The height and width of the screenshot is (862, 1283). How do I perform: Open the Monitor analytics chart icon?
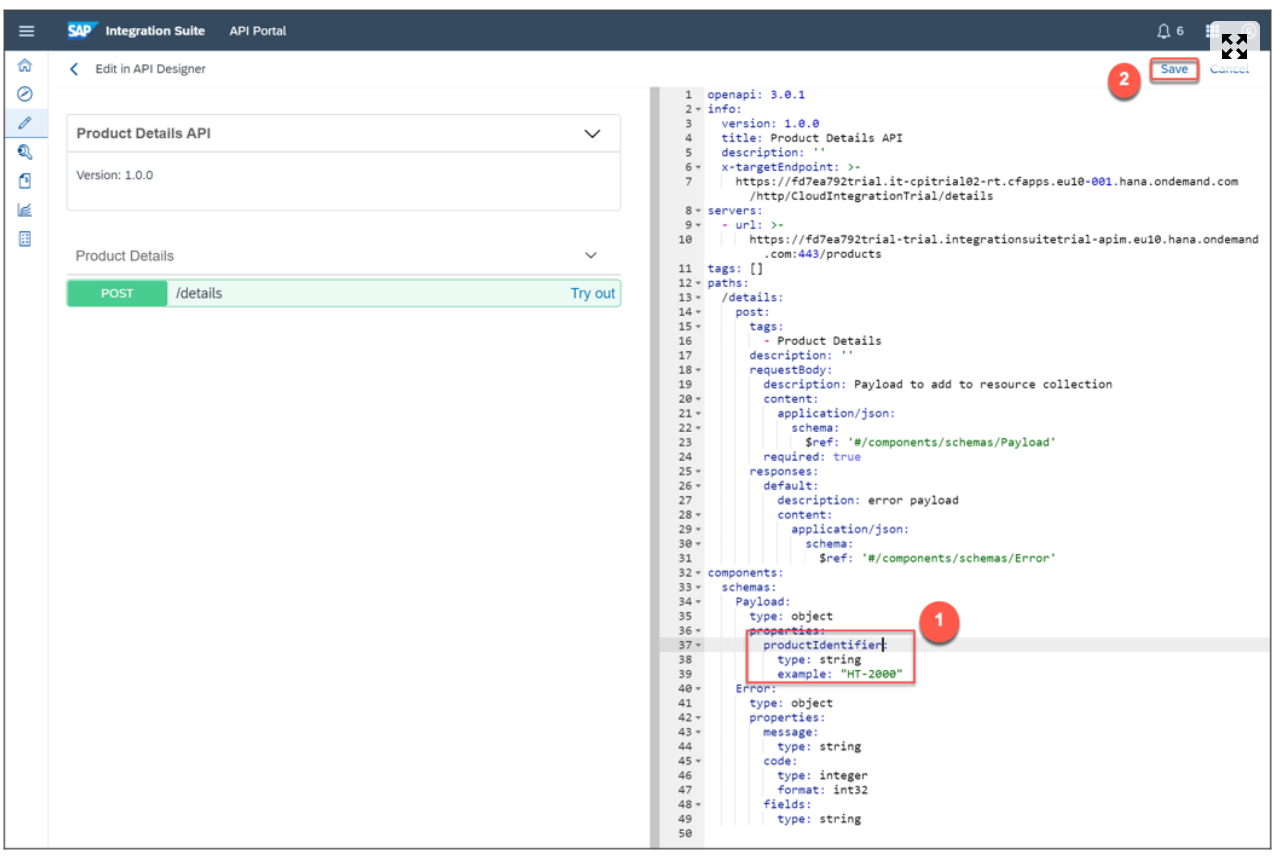[27, 209]
